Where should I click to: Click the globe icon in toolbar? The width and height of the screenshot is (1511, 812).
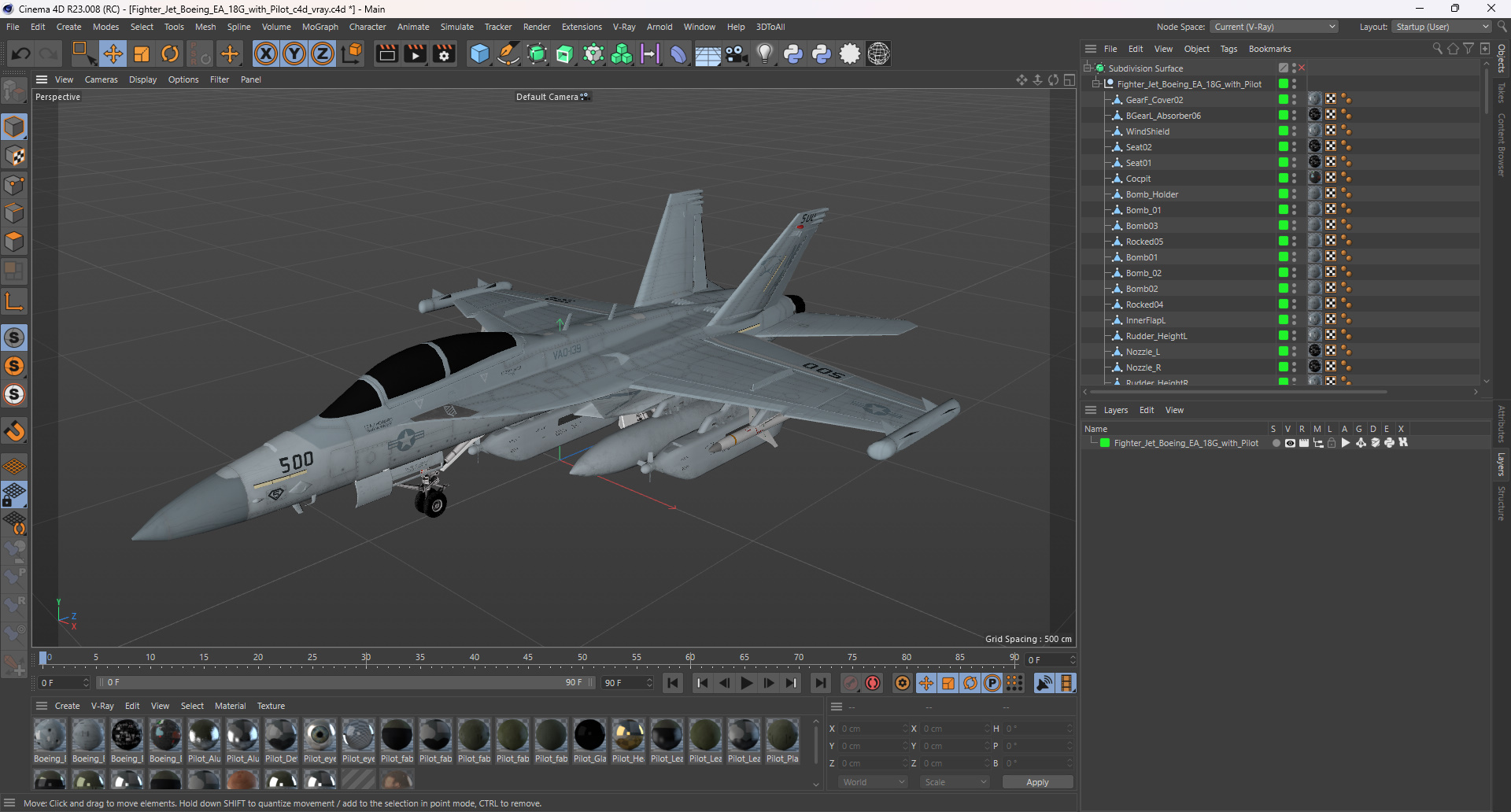coord(878,54)
